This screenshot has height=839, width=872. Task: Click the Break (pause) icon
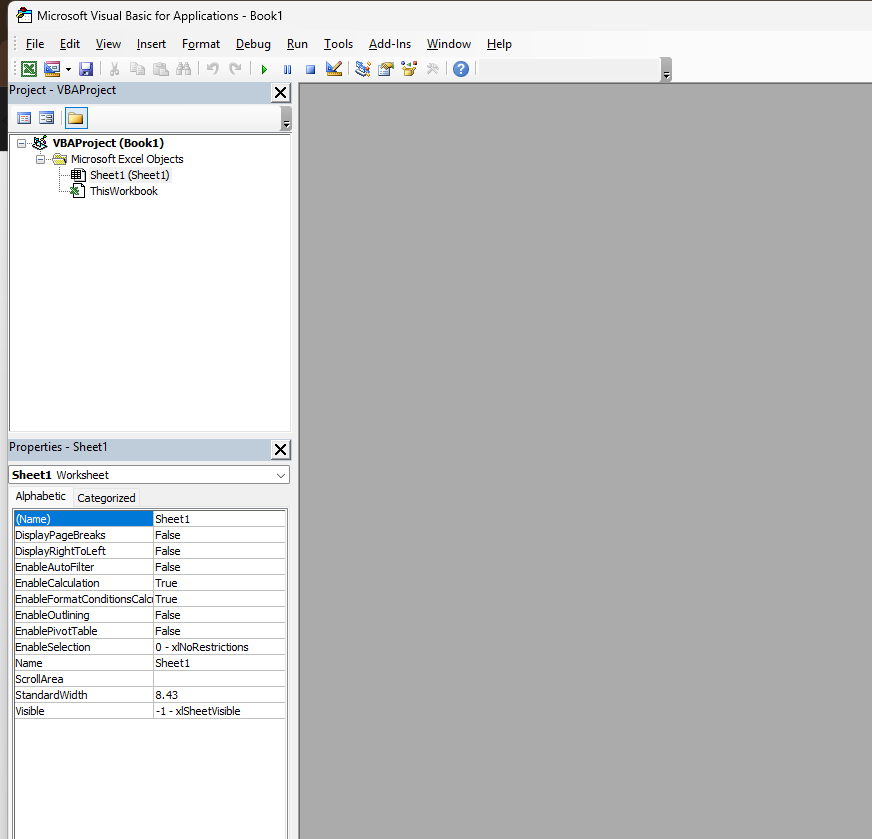point(287,68)
